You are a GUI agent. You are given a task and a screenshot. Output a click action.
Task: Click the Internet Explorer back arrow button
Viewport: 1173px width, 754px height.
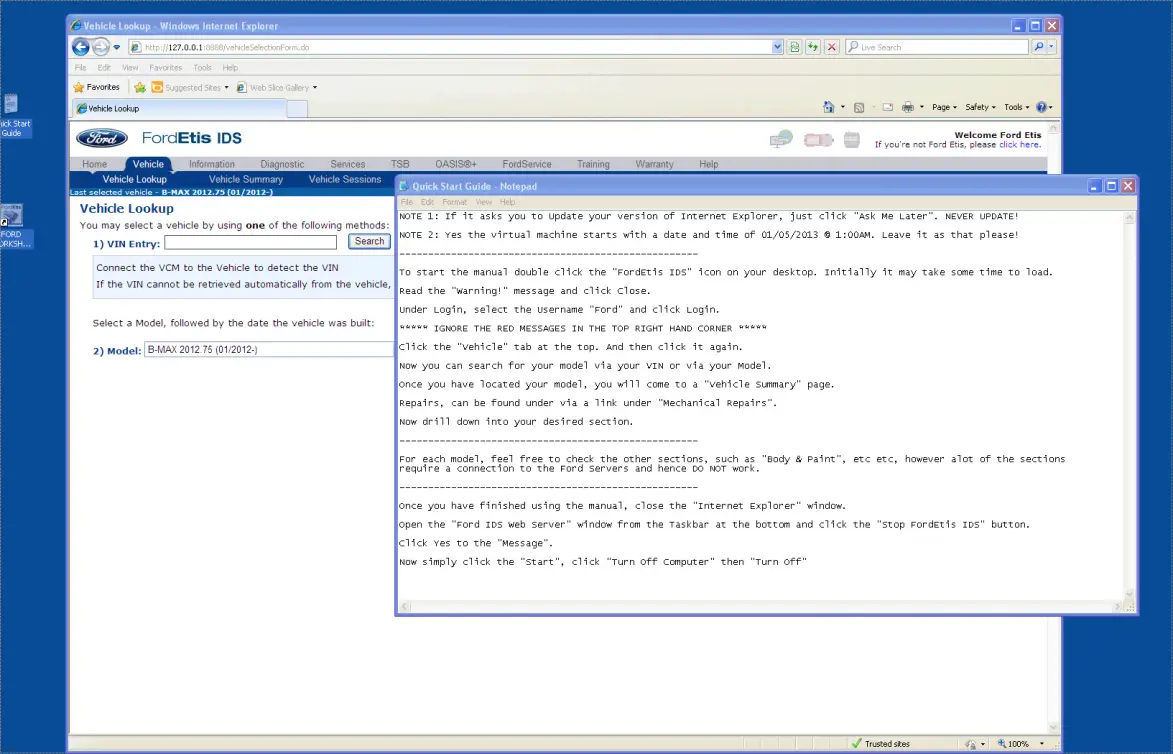81,46
